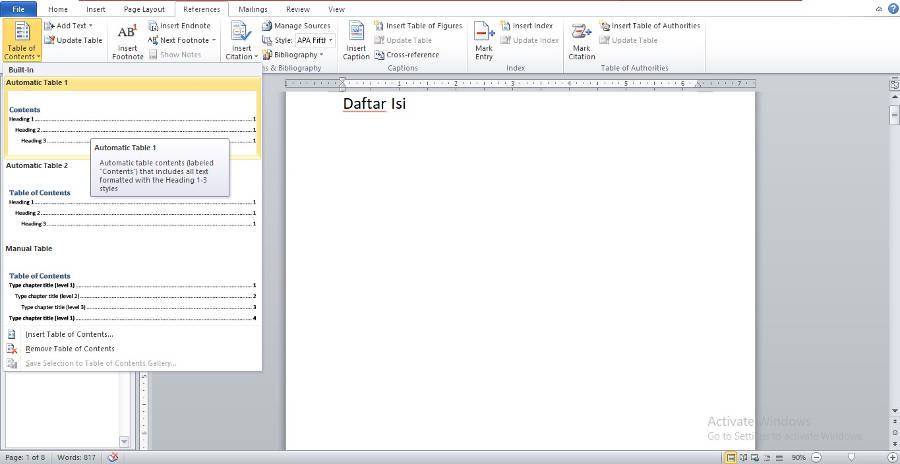The height and width of the screenshot is (464, 900).
Task: Click Insert Table of Figures
Action: (418, 26)
